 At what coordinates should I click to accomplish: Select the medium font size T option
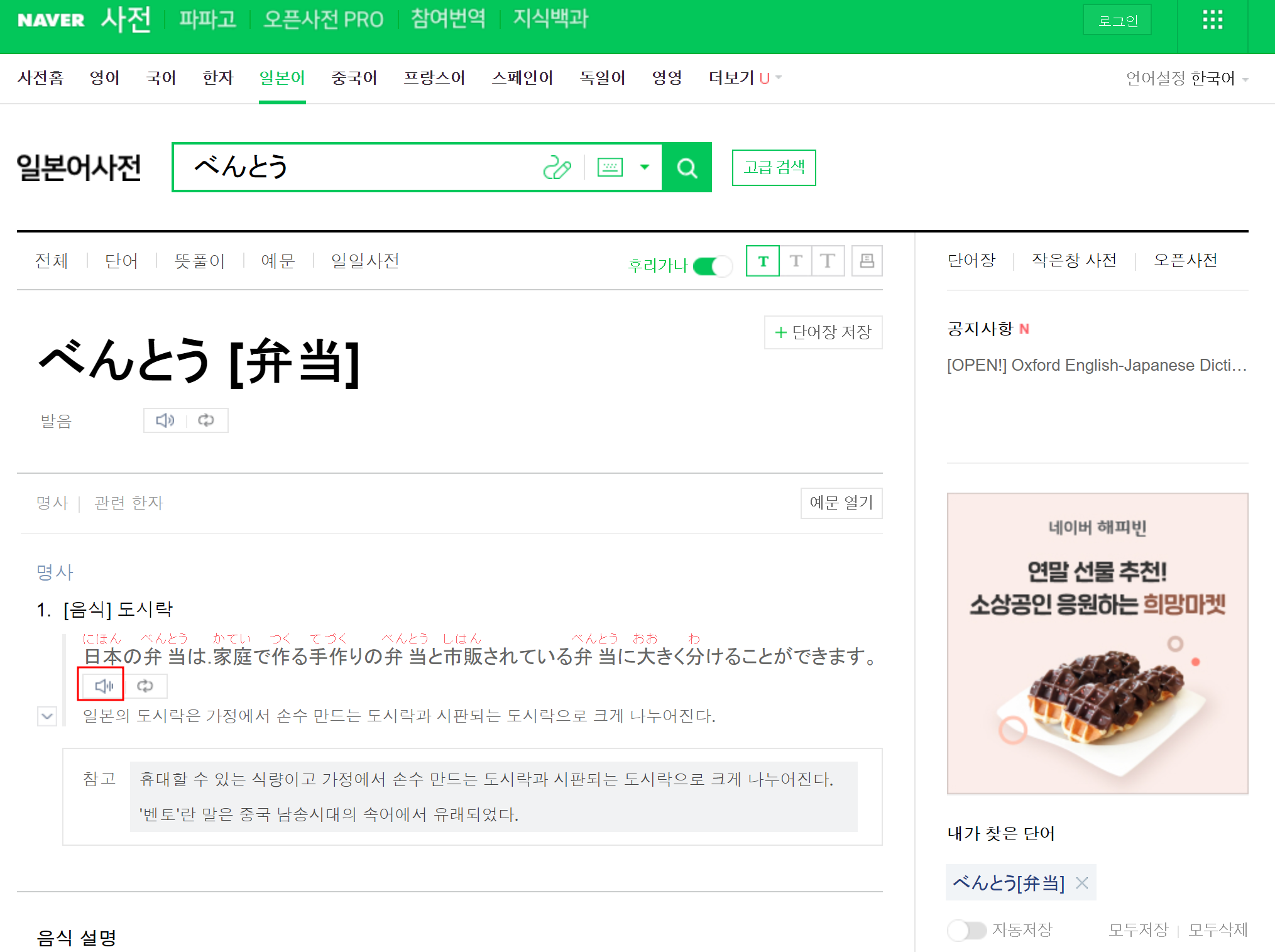click(796, 261)
